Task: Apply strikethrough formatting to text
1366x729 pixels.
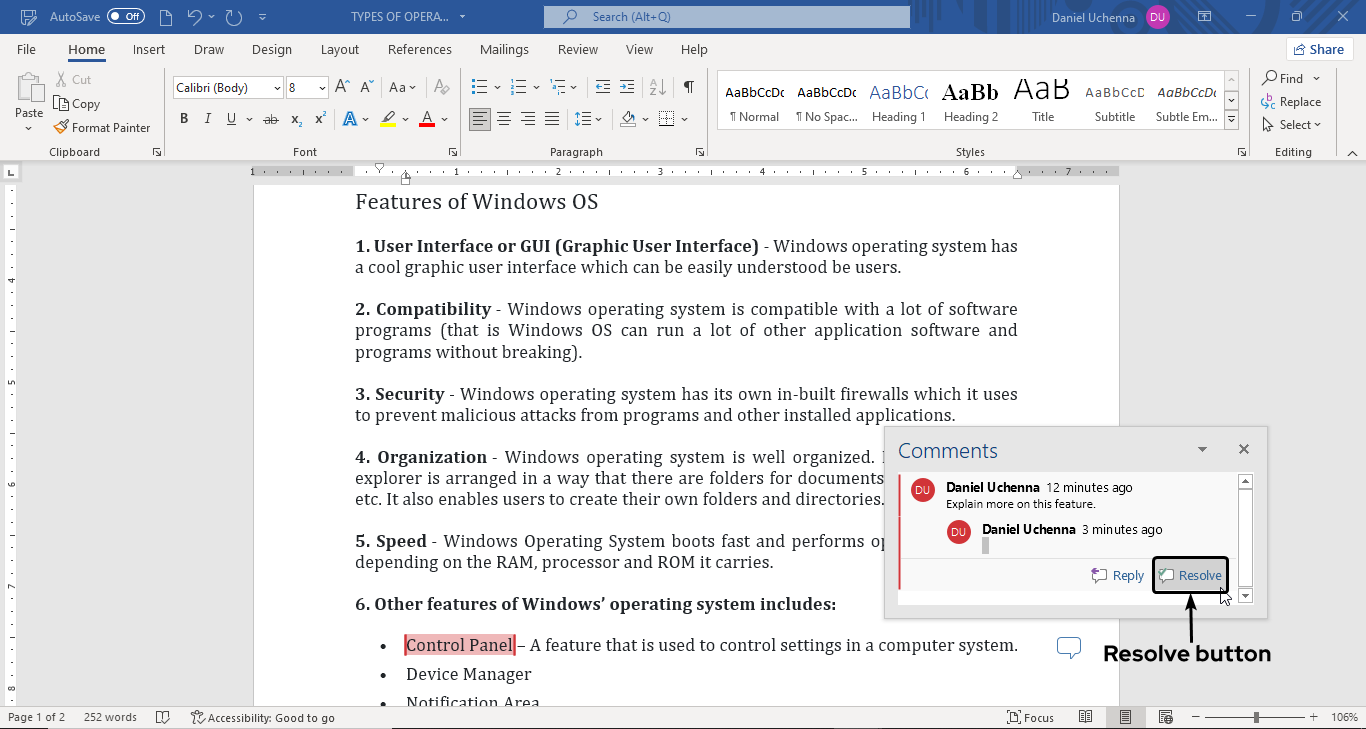Action: click(x=270, y=119)
